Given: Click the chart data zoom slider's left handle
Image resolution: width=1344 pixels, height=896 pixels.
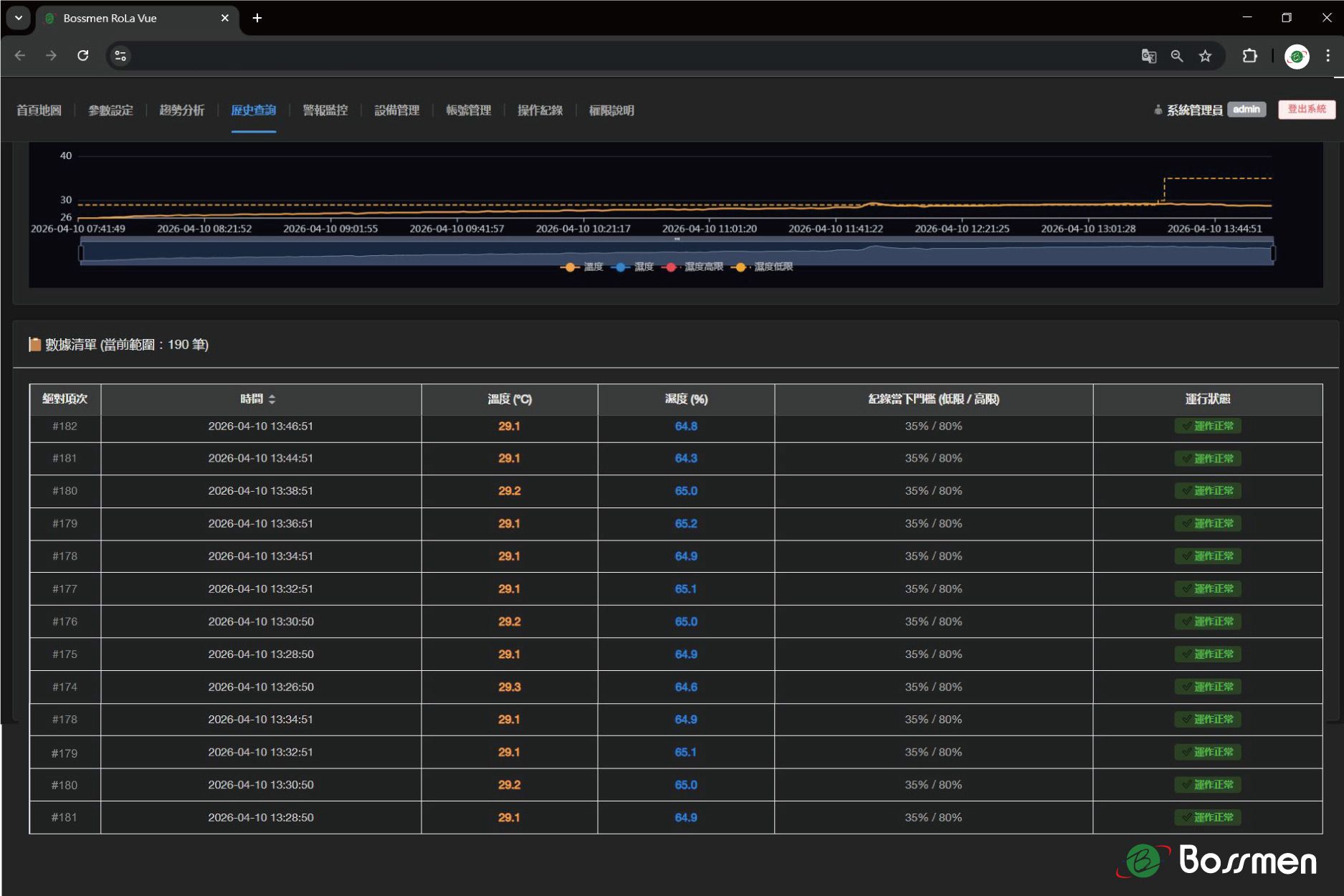Looking at the screenshot, I should pos(81,253).
